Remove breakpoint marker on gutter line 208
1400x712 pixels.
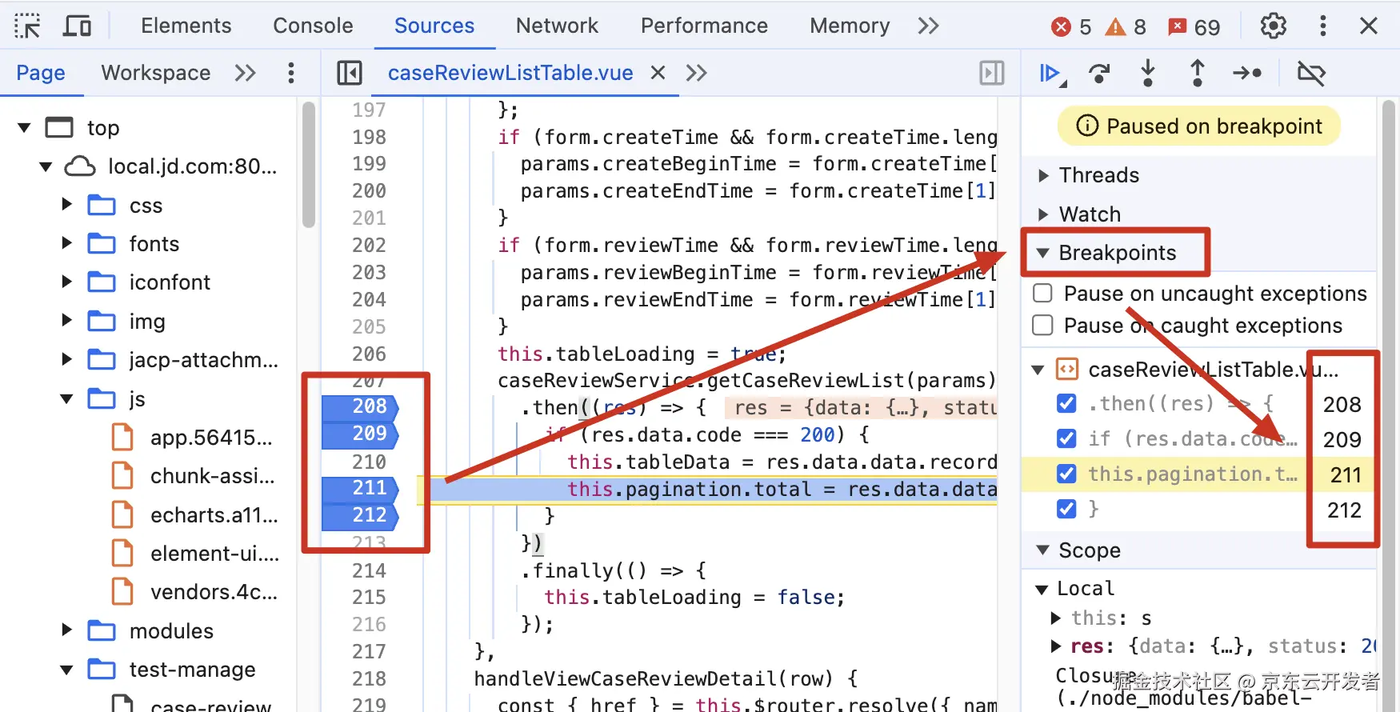pos(360,407)
